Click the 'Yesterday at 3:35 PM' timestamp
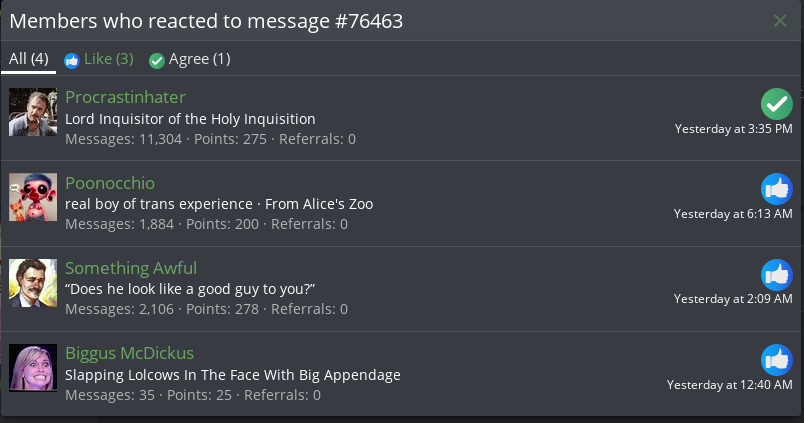The image size is (804, 423). coord(733,129)
